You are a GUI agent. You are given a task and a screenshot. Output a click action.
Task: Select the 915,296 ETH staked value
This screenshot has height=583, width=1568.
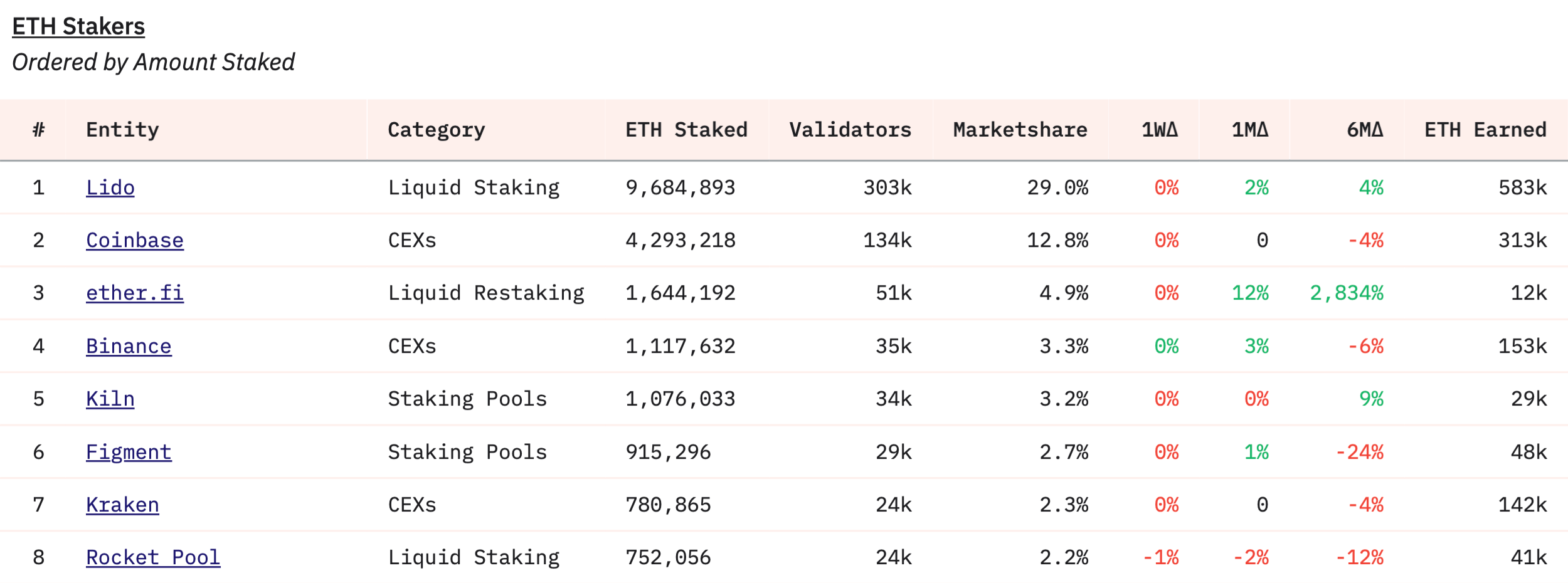coord(668,452)
